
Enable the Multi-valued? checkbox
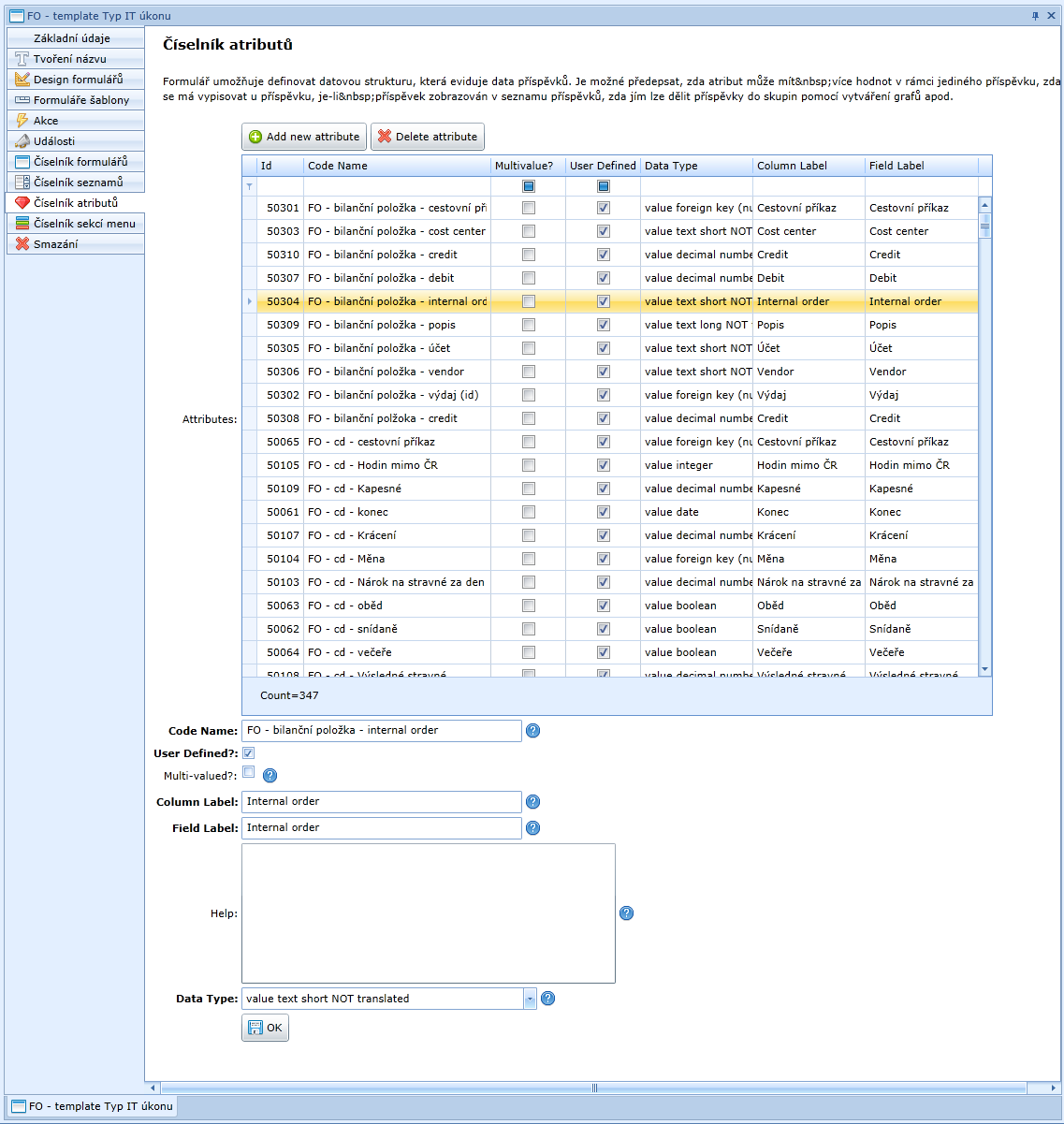pos(248,772)
